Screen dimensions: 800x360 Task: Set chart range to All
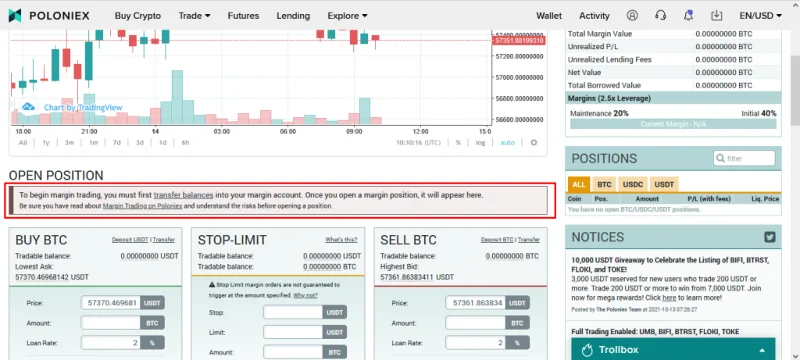pos(23,143)
